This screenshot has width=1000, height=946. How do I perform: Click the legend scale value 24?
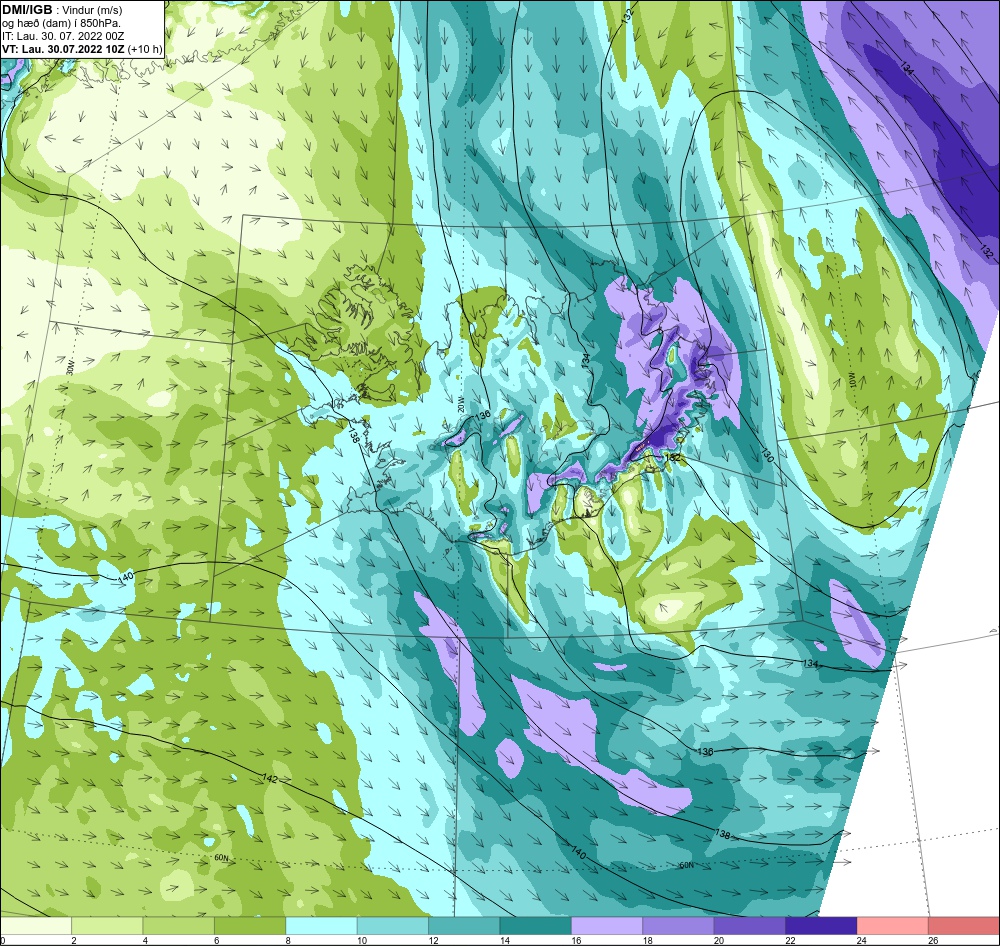pos(862,940)
